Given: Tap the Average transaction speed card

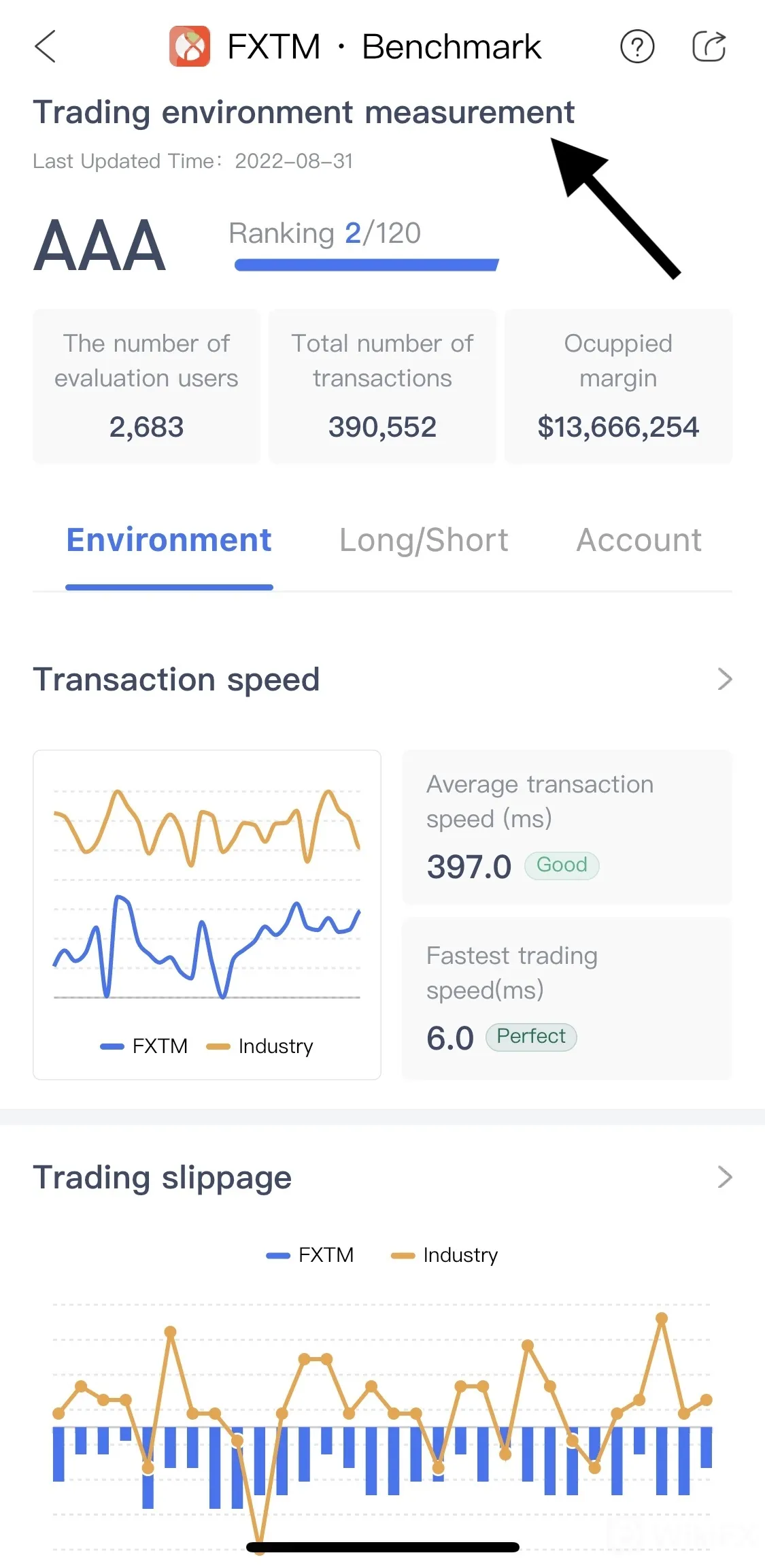Looking at the screenshot, I should (x=567, y=827).
